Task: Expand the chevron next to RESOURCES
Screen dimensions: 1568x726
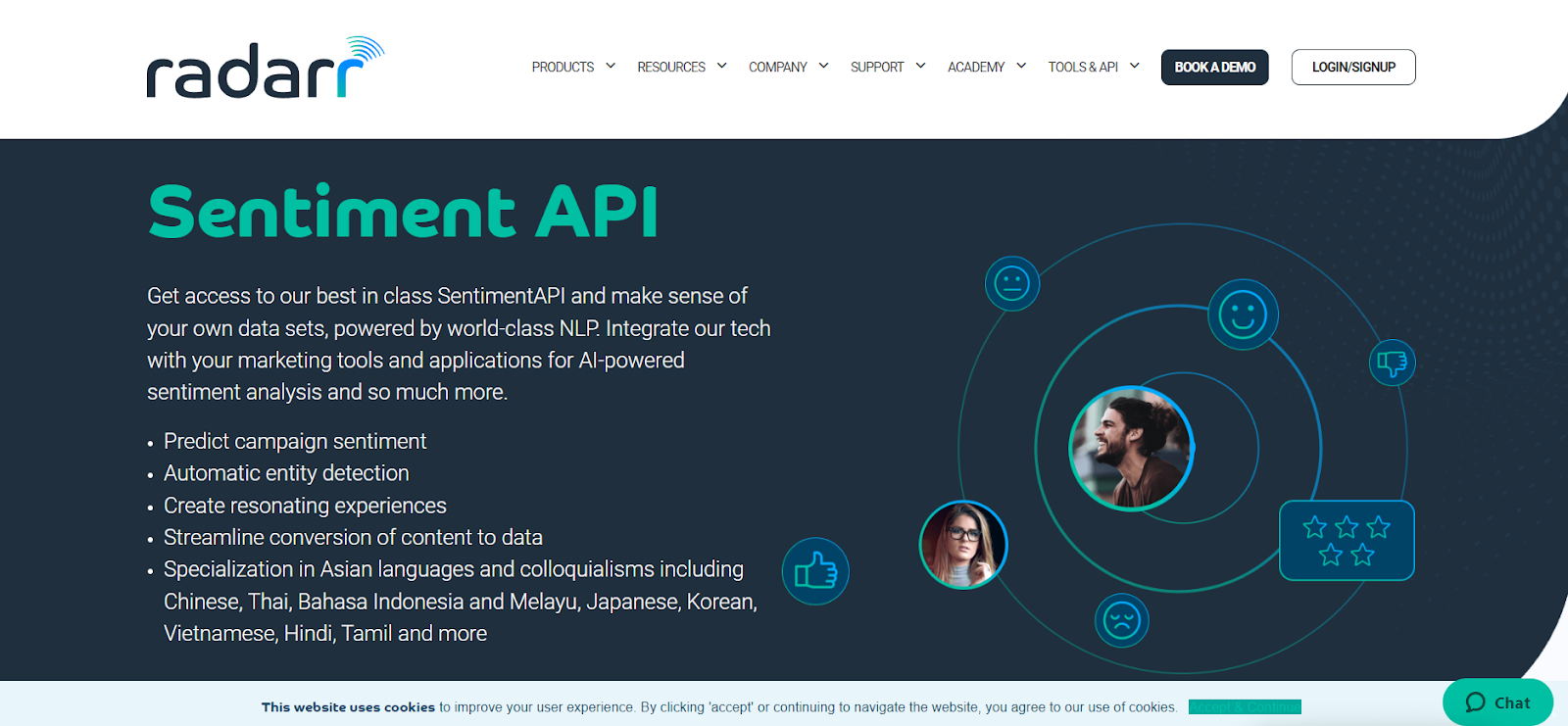Action: point(722,66)
